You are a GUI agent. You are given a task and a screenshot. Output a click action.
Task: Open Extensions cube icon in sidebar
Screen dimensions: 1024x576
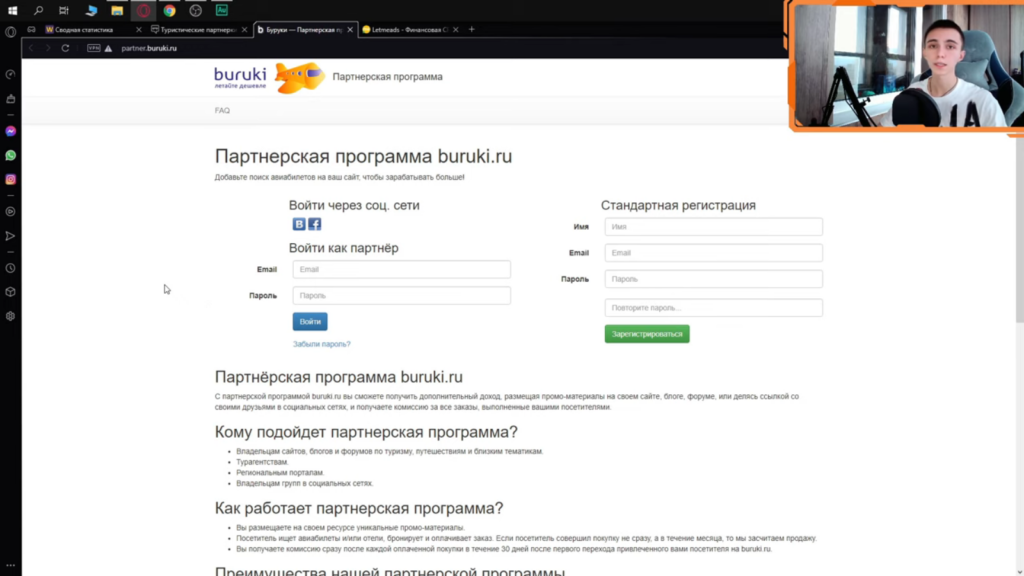click(x=10, y=292)
